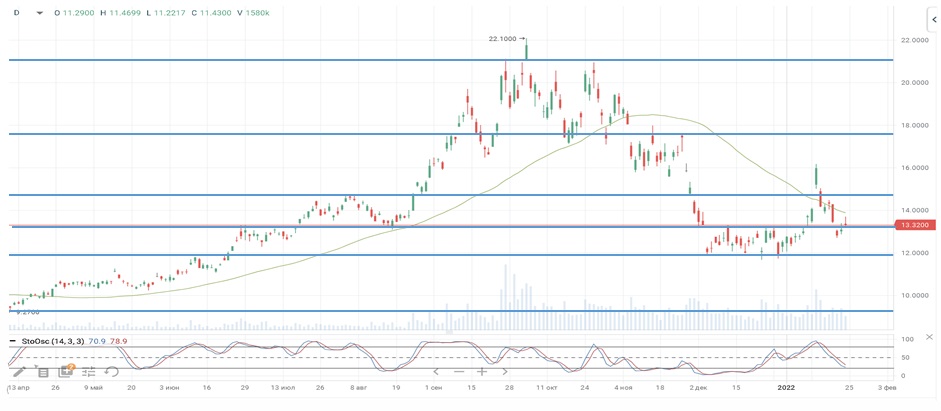Pan chart right with the right chevron
Image resolution: width=941 pixels, height=411 pixels.
click(x=505, y=372)
